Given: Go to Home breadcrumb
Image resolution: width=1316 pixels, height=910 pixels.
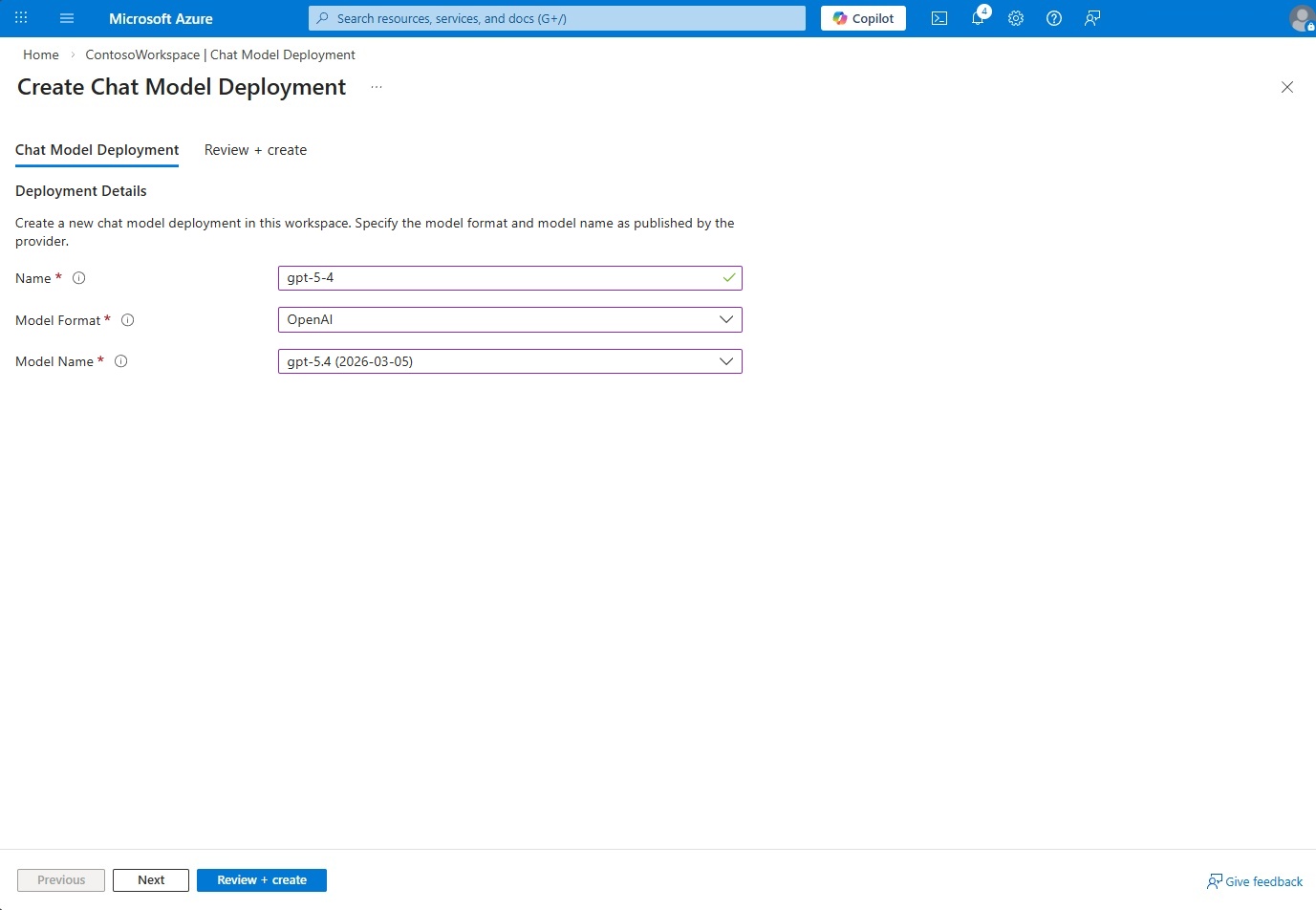Looking at the screenshot, I should 41,54.
